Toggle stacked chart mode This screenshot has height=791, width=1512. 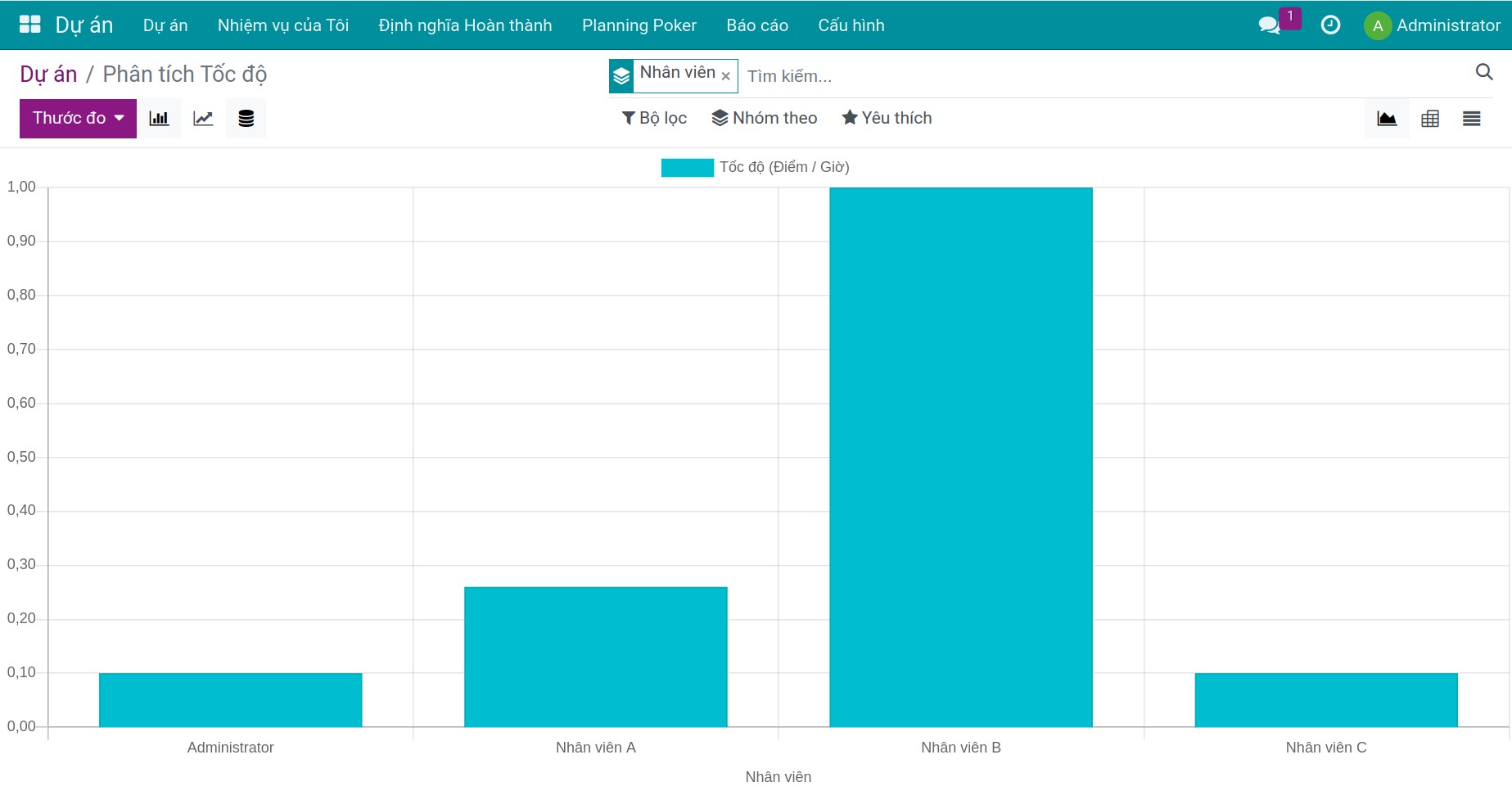click(246, 118)
